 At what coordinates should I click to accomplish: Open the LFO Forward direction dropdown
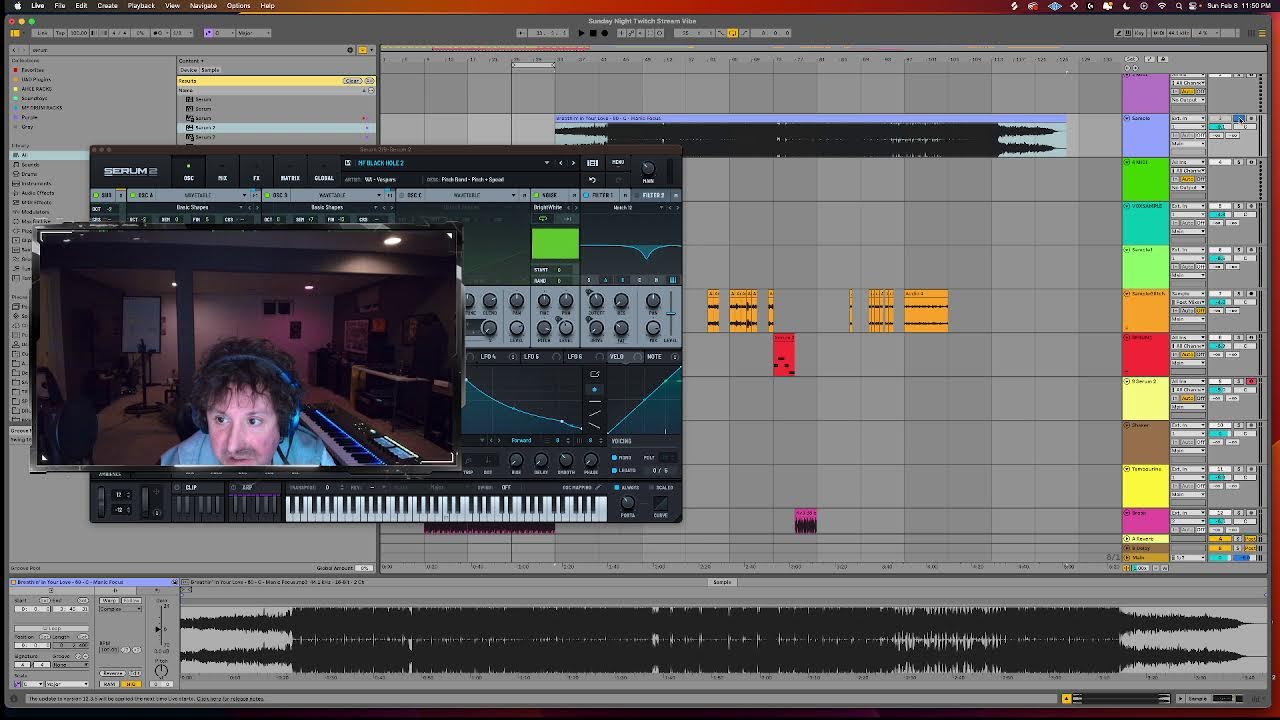pyautogui.click(x=522, y=441)
